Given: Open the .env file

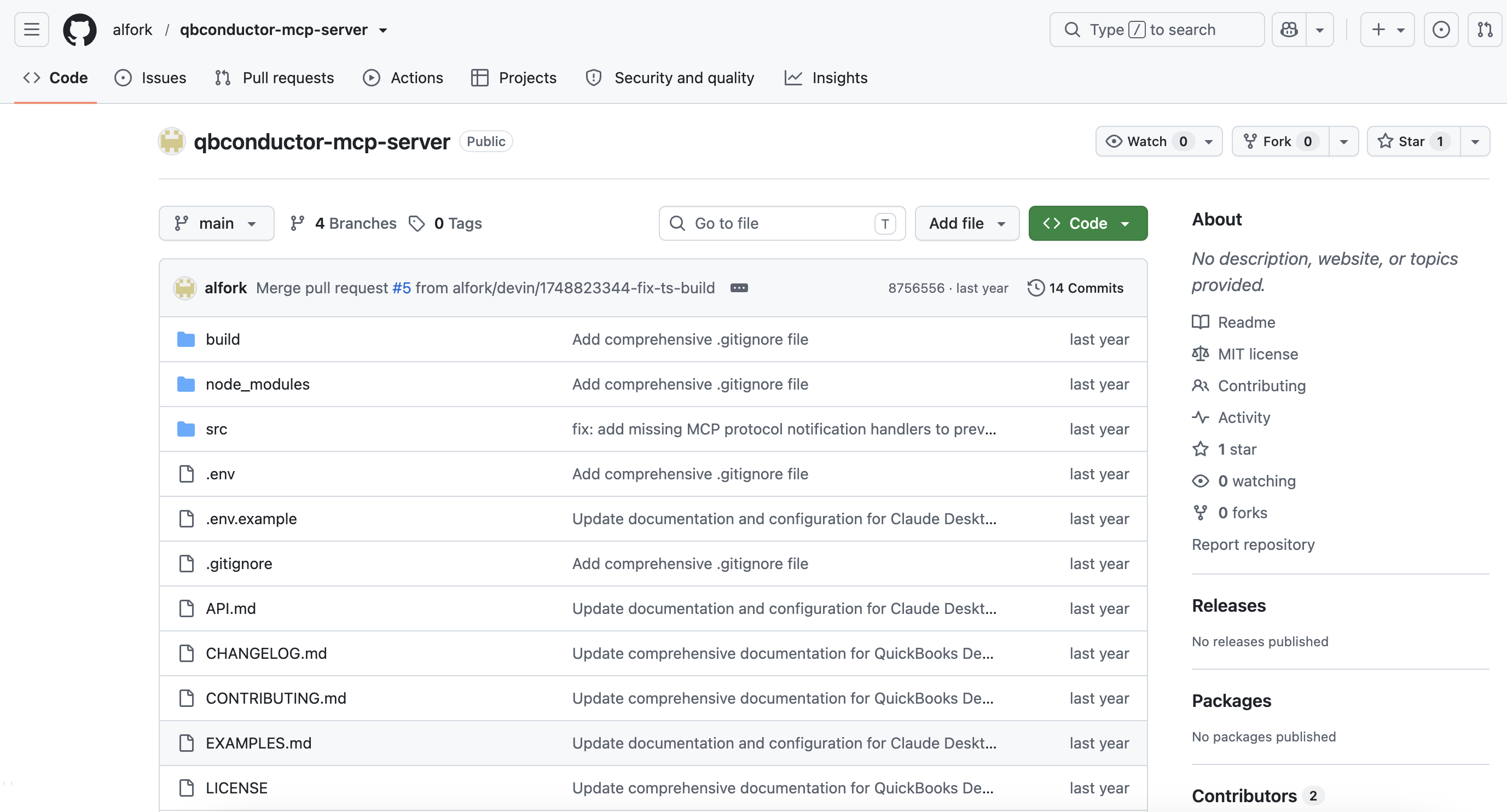Looking at the screenshot, I should (221, 474).
